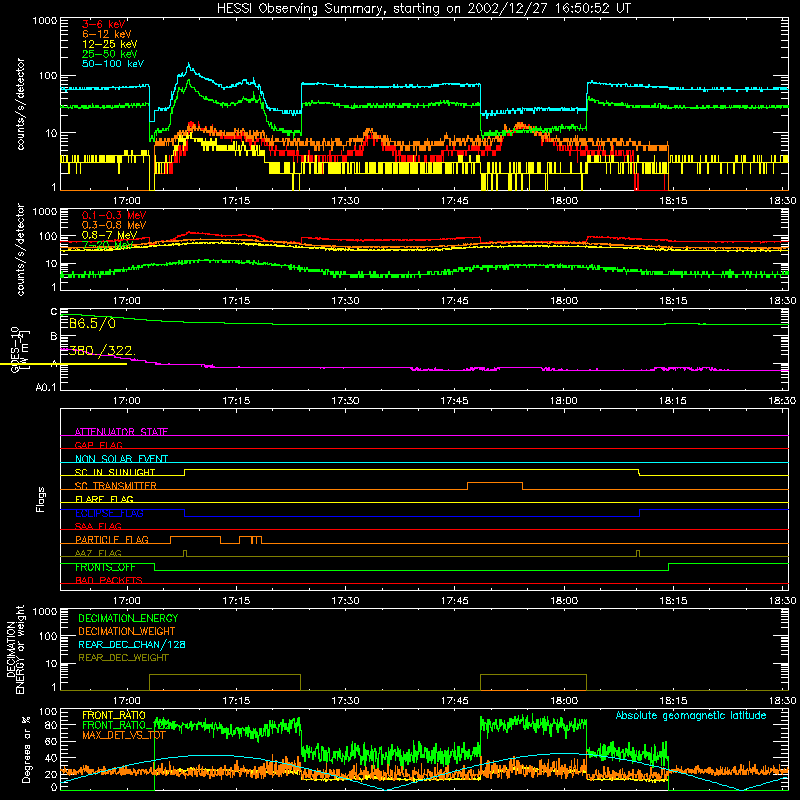Click the yellow 0.8-7 MeV legend label
The image size is (800, 800).
coord(109,235)
